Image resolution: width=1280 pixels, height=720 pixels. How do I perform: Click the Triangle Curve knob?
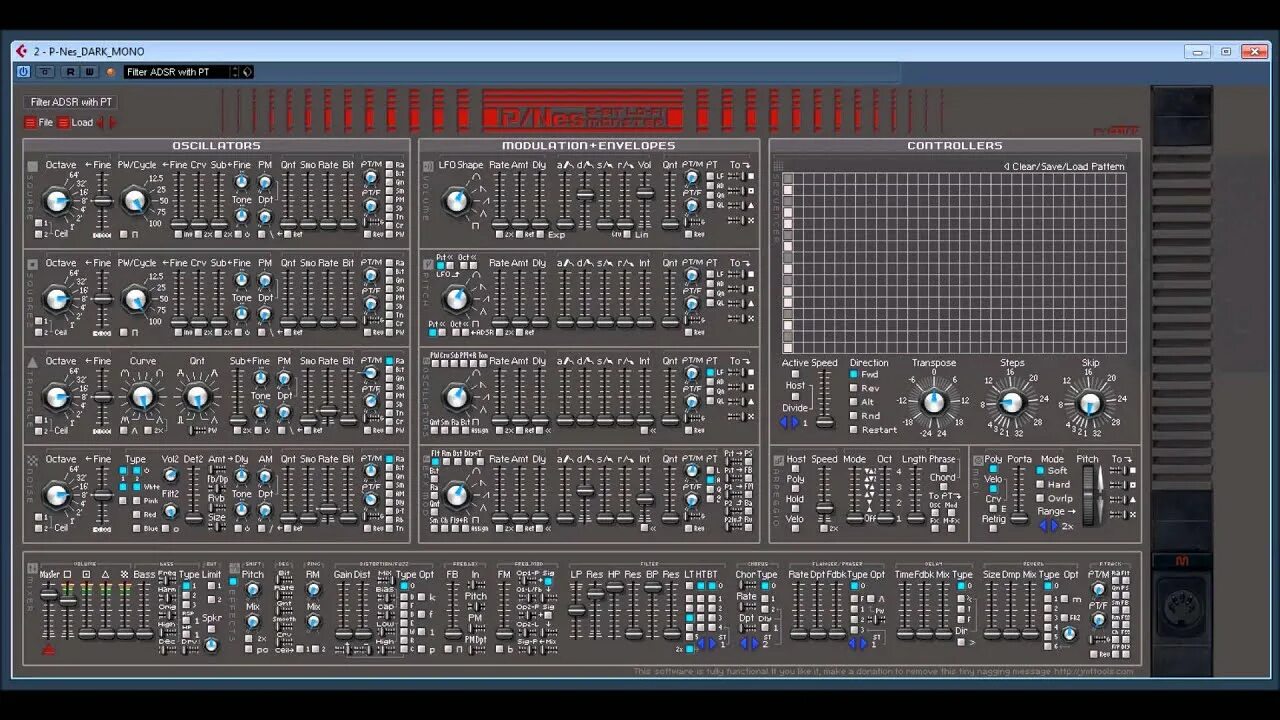tap(142, 398)
